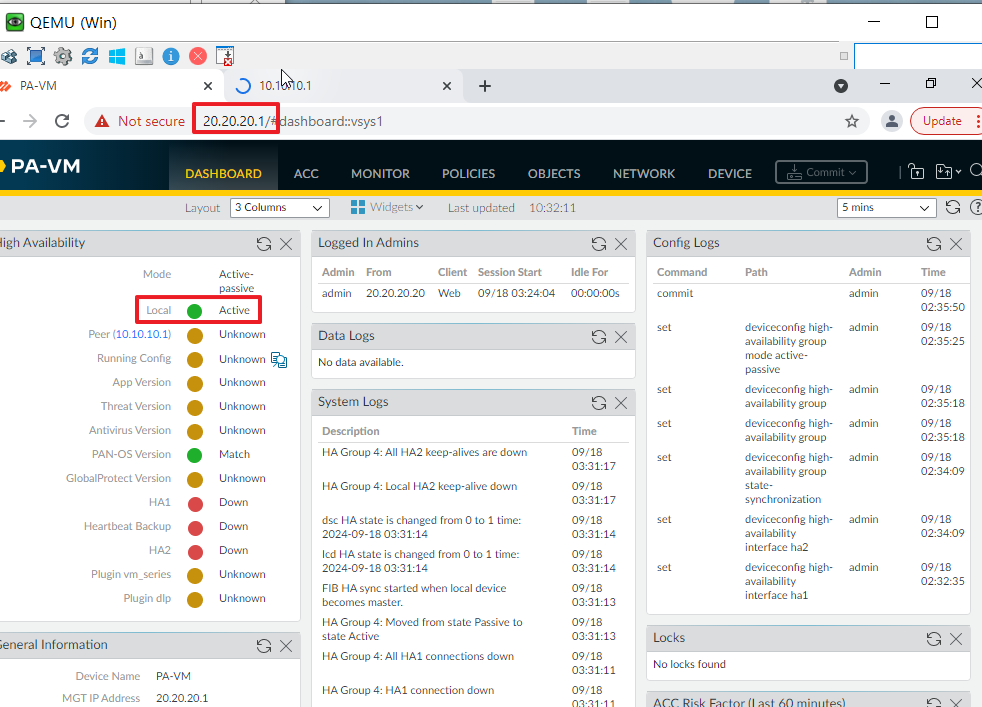The image size is (982, 707).
Task: Click 'HA Group 4: All HA1 connections down' log
Action: (x=418, y=656)
